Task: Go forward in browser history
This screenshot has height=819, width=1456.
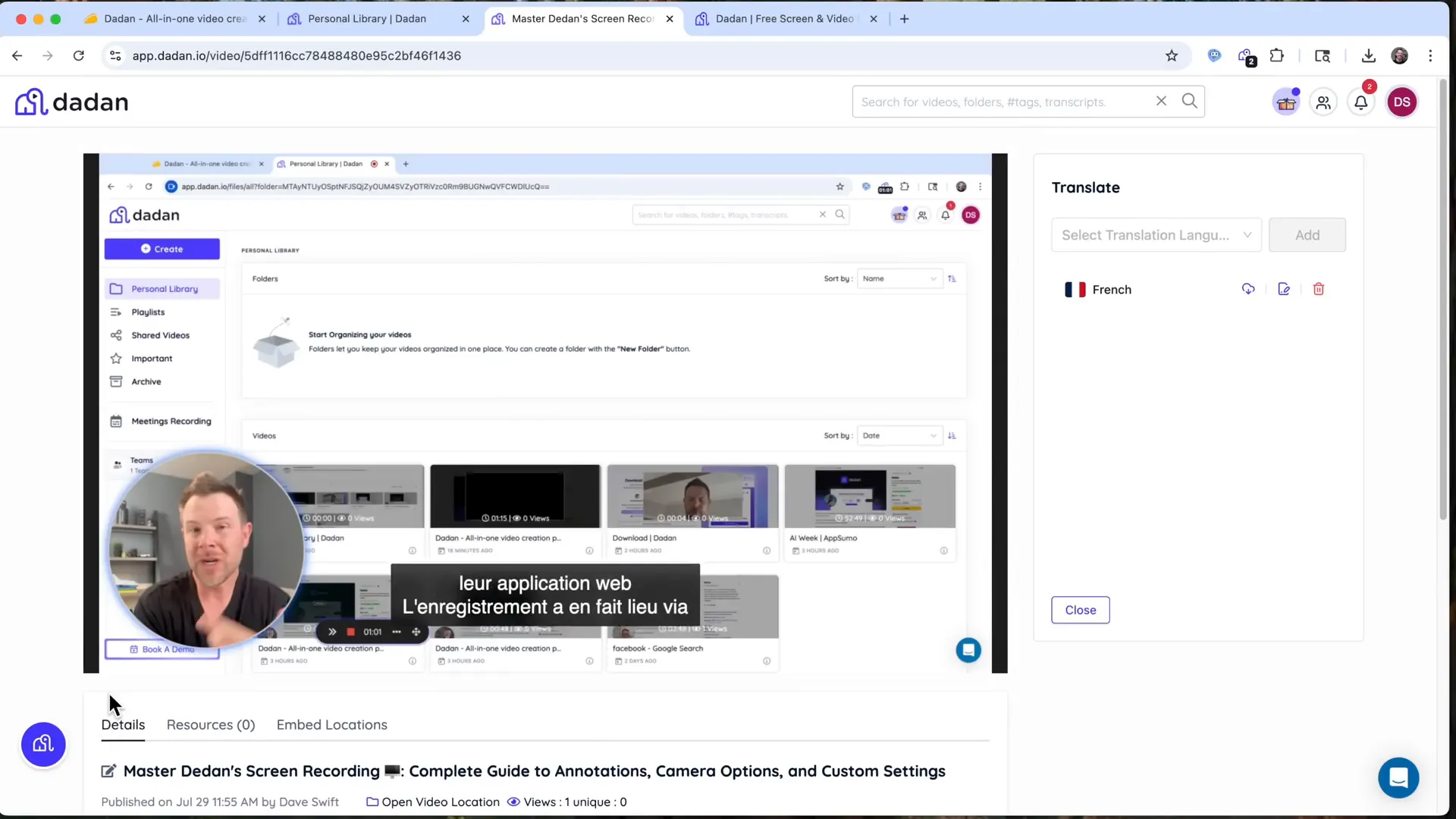Action: 48,55
